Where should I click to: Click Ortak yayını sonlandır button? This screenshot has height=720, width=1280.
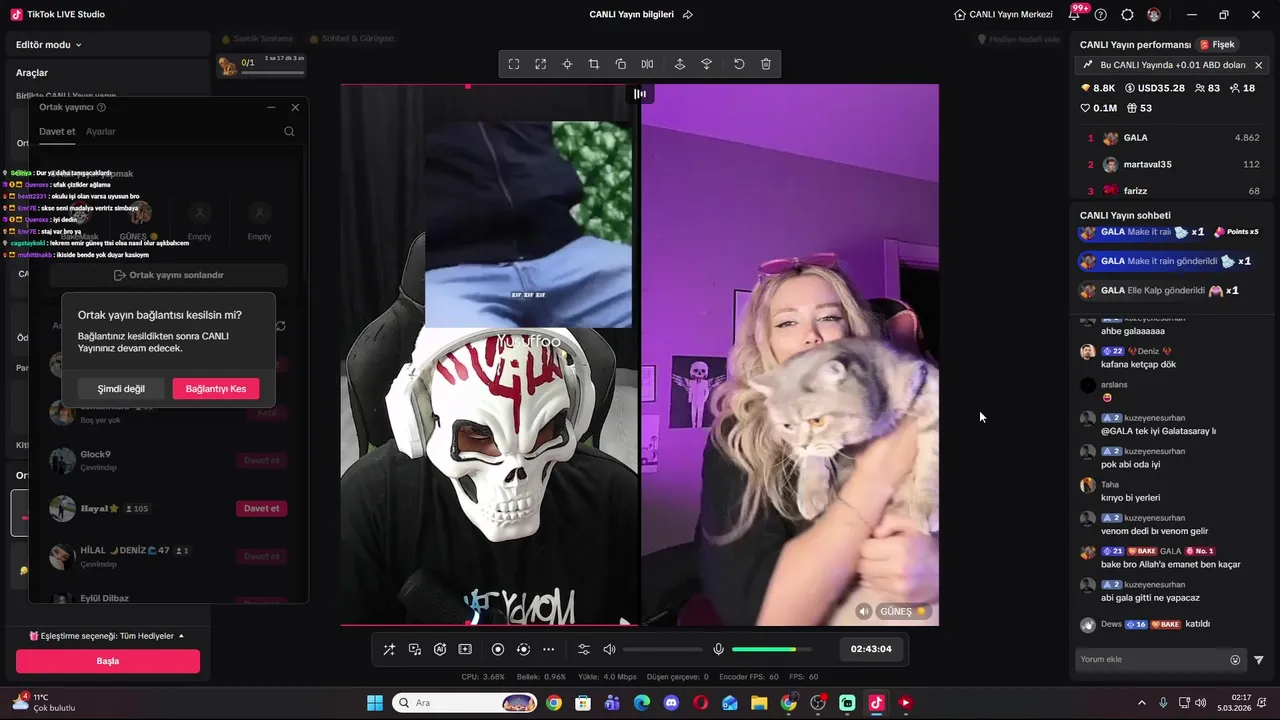(x=169, y=275)
